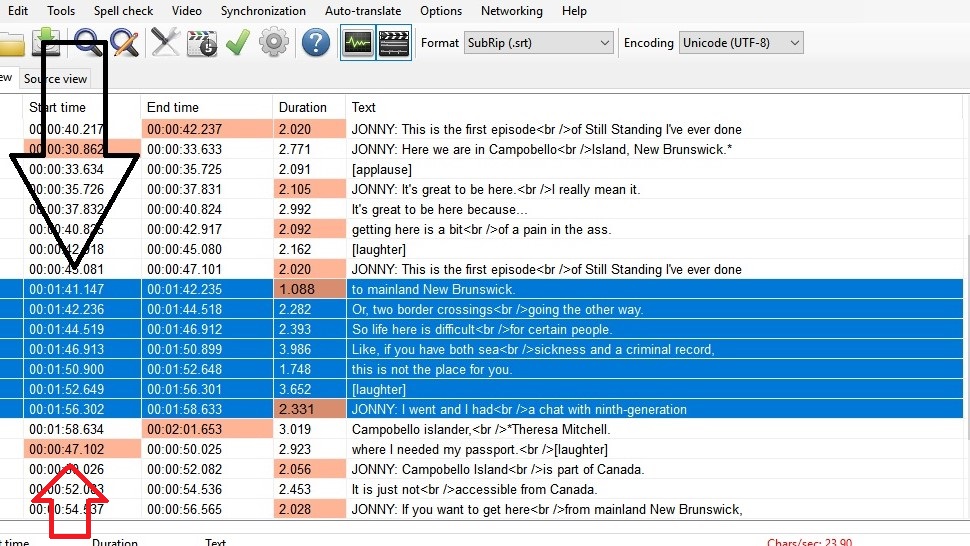
Task: Open the Video menu
Action: (187, 11)
